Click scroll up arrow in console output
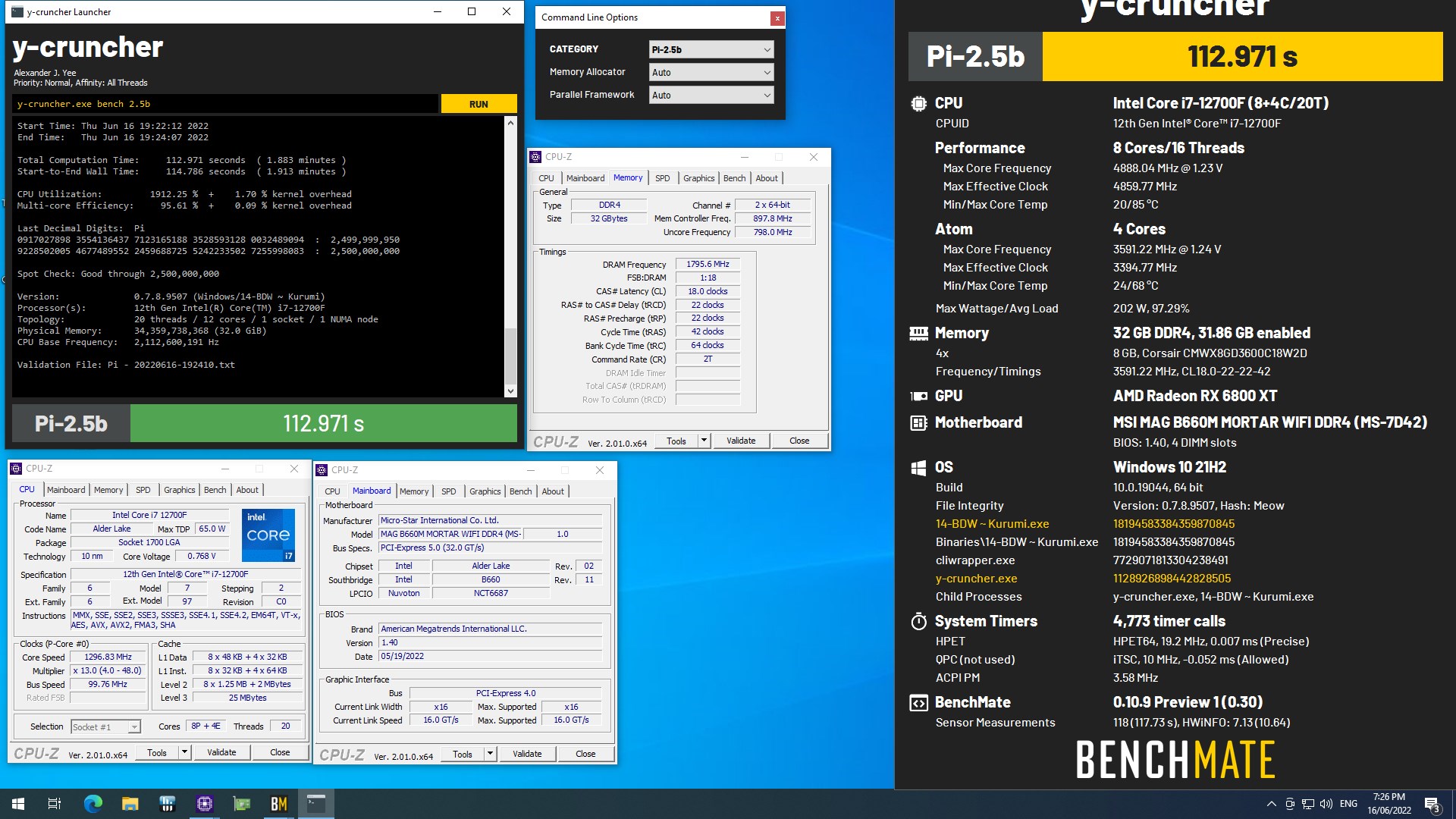The image size is (1456, 819). [x=510, y=122]
